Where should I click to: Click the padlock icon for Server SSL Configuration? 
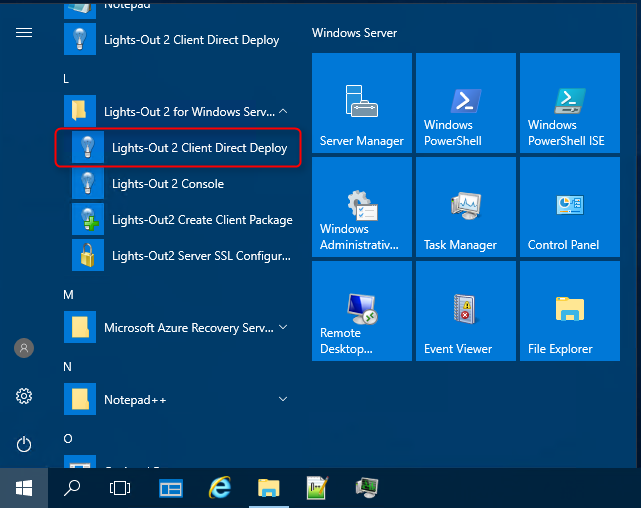point(88,255)
